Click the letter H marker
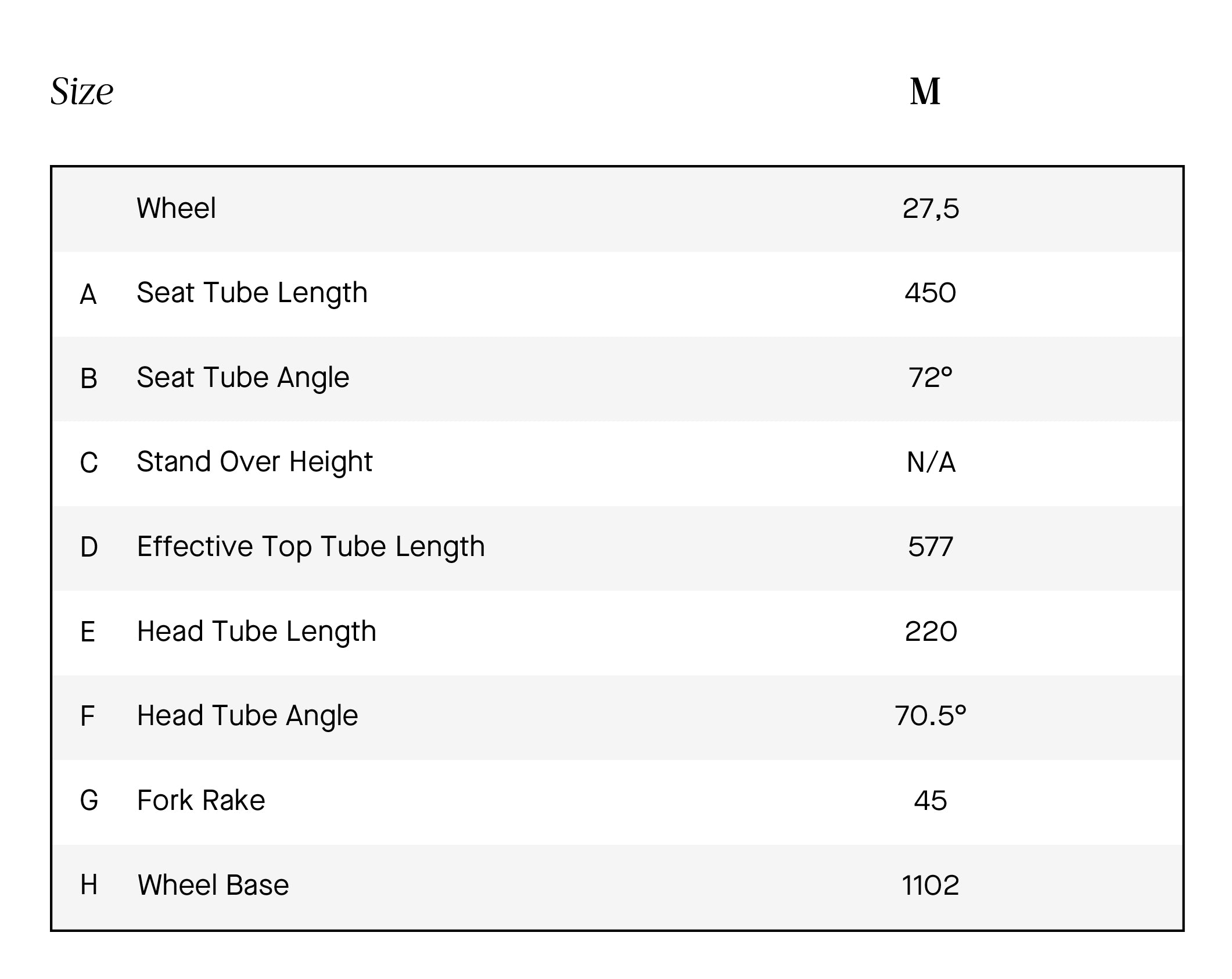The height and width of the screenshot is (979, 1232). (89, 885)
